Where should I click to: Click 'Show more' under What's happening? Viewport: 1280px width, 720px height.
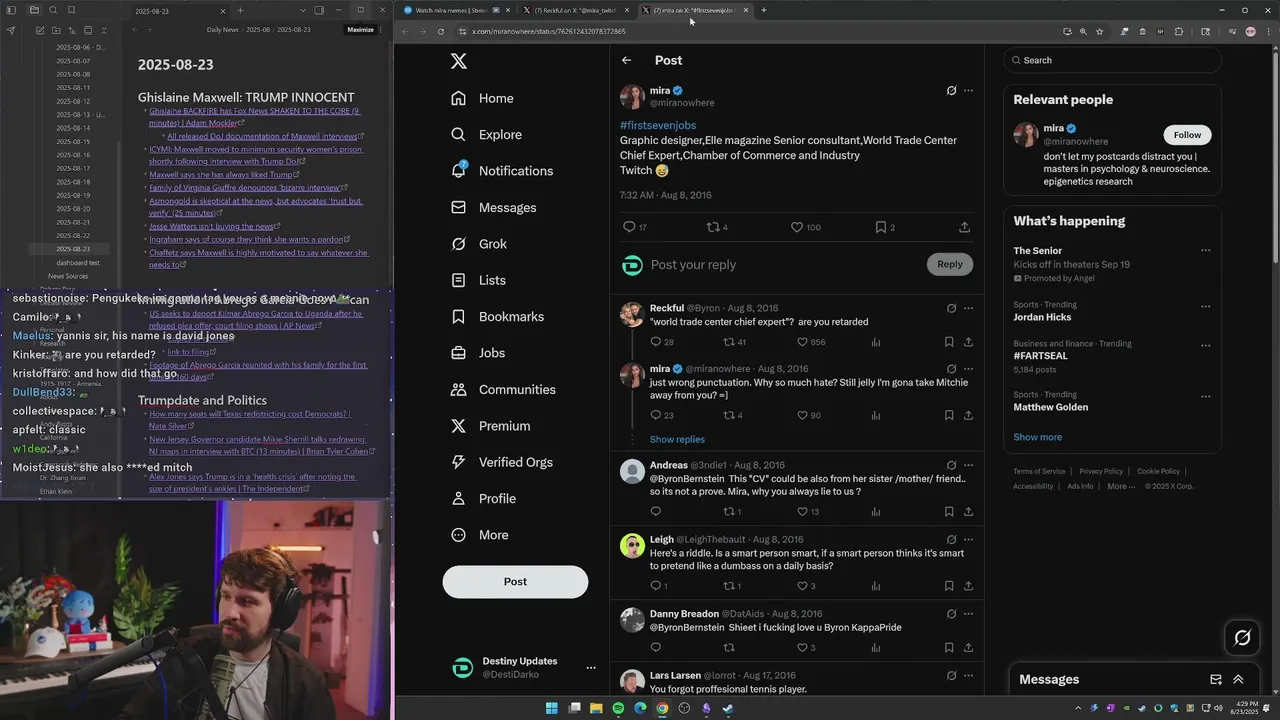click(x=1038, y=437)
